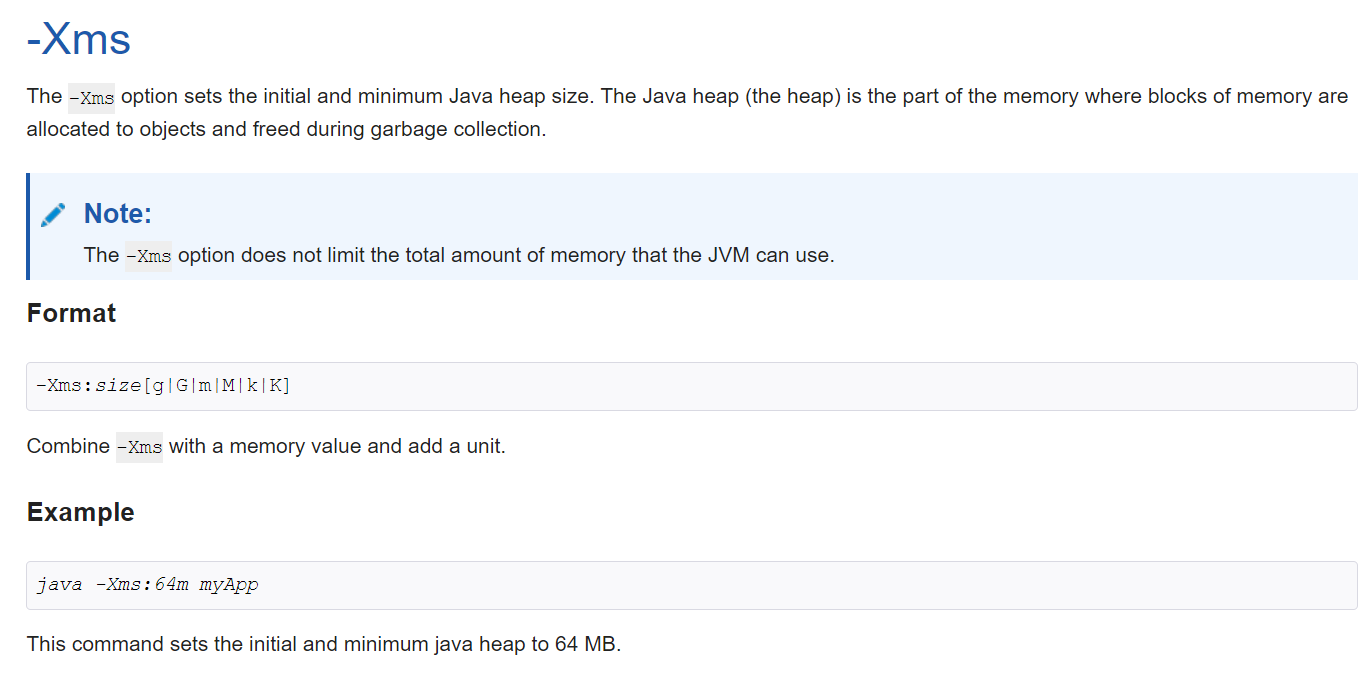This screenshot has width=1359, height=685.
Task: Click the unit options [g|G|m|M|k|K]
Action: (217, 386)
